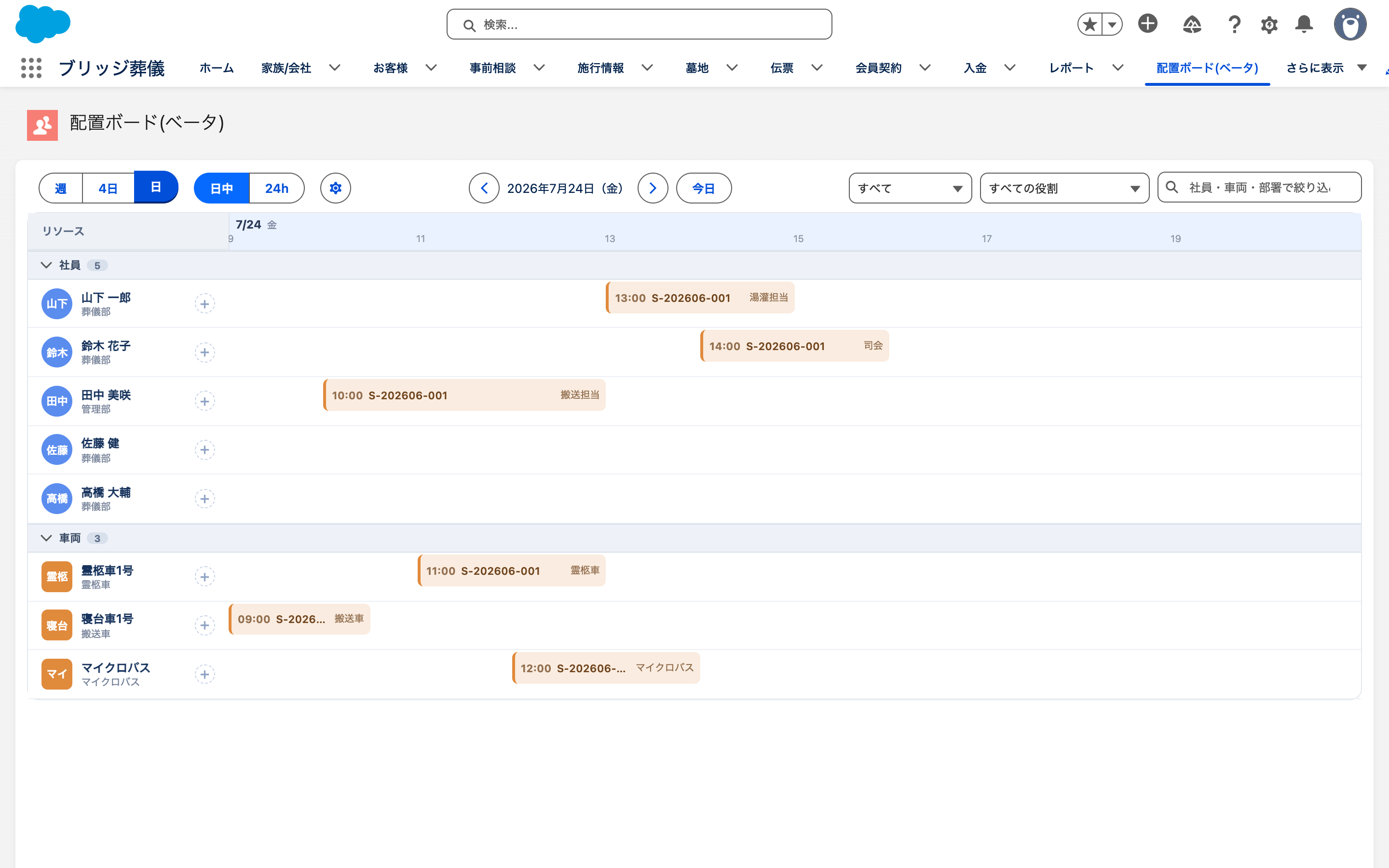Screen dimensions: 1389x868
Task: Switch view to 週 (week)
Action: click(61, 188)
